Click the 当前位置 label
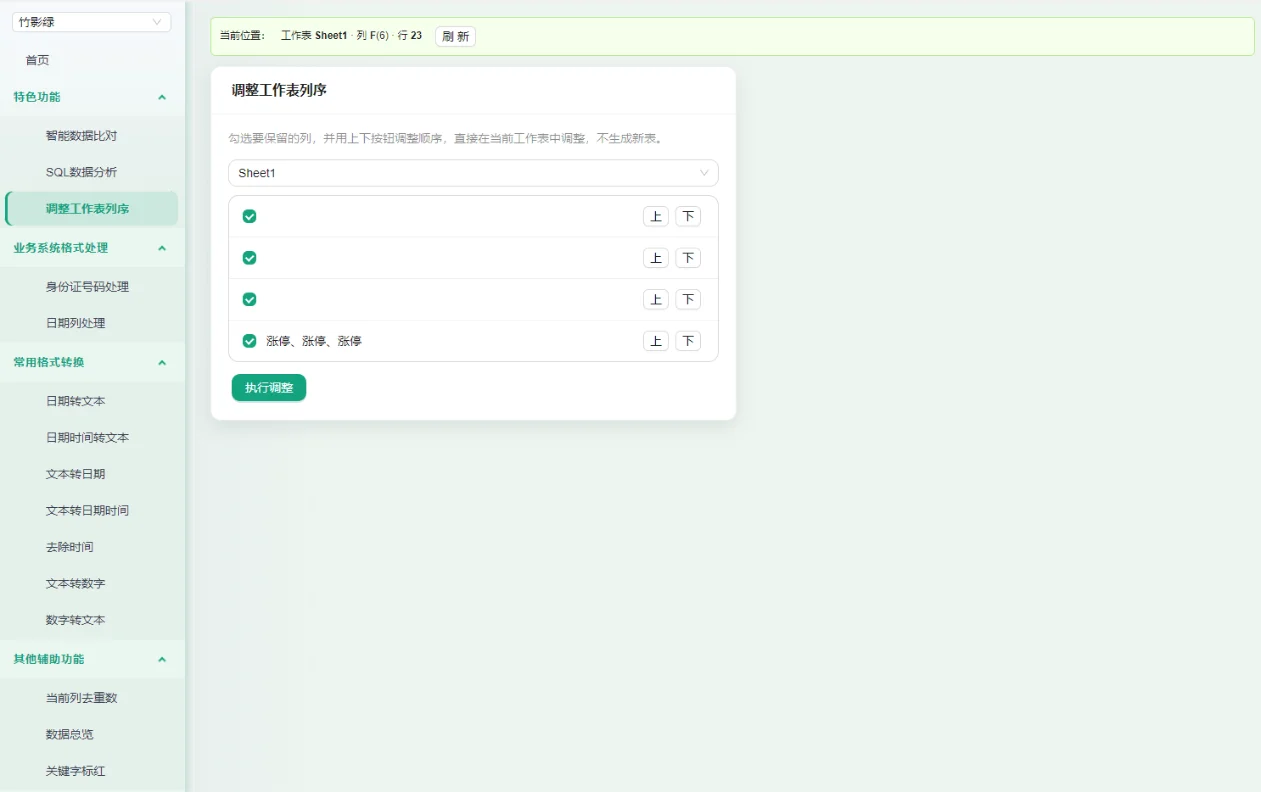 click(x=243, y=36)
